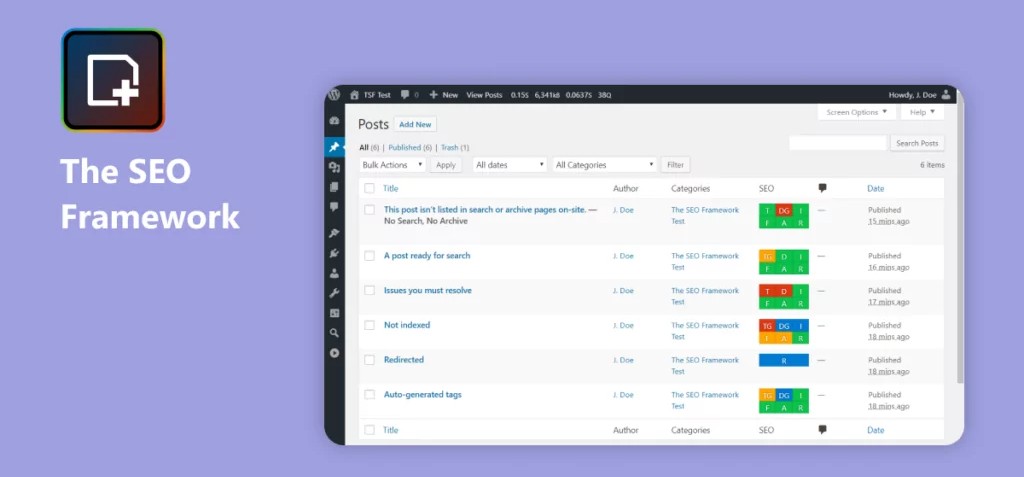Open Tools wrench icon in sidebar
This screenshot has height=477, width=1024.
(334, 293)
